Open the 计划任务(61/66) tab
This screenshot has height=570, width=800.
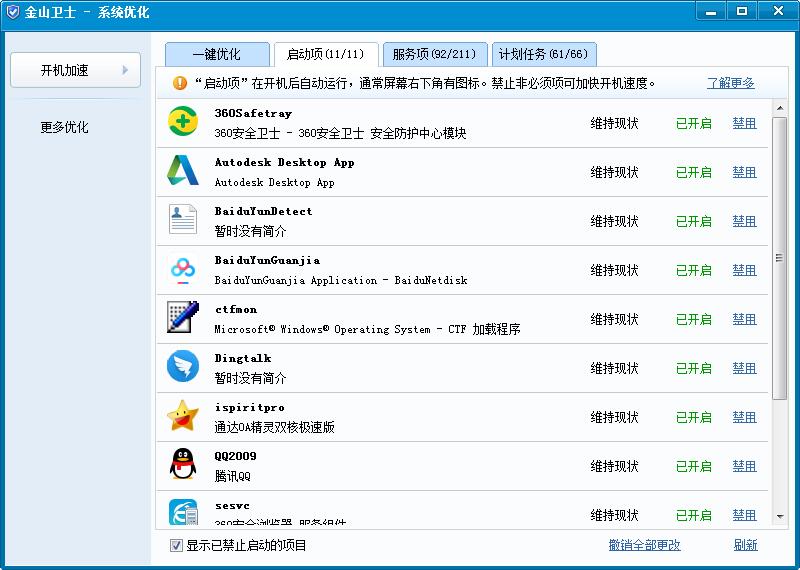(544, 54)
